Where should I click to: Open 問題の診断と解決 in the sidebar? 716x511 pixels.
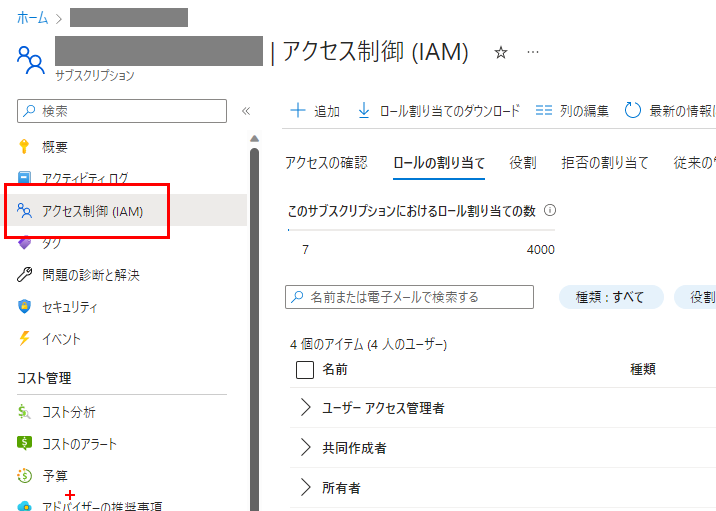[91, 275]
